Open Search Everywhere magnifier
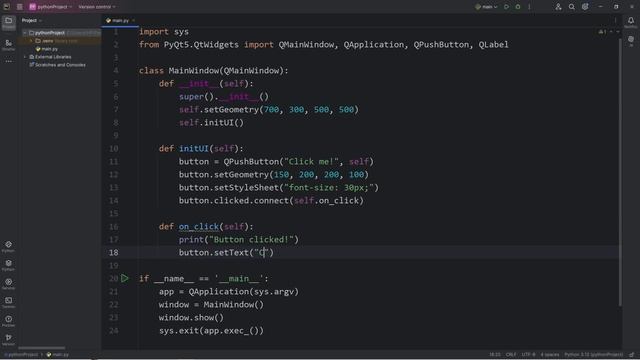This screenshot has height=360, width=640. (572, 7)
